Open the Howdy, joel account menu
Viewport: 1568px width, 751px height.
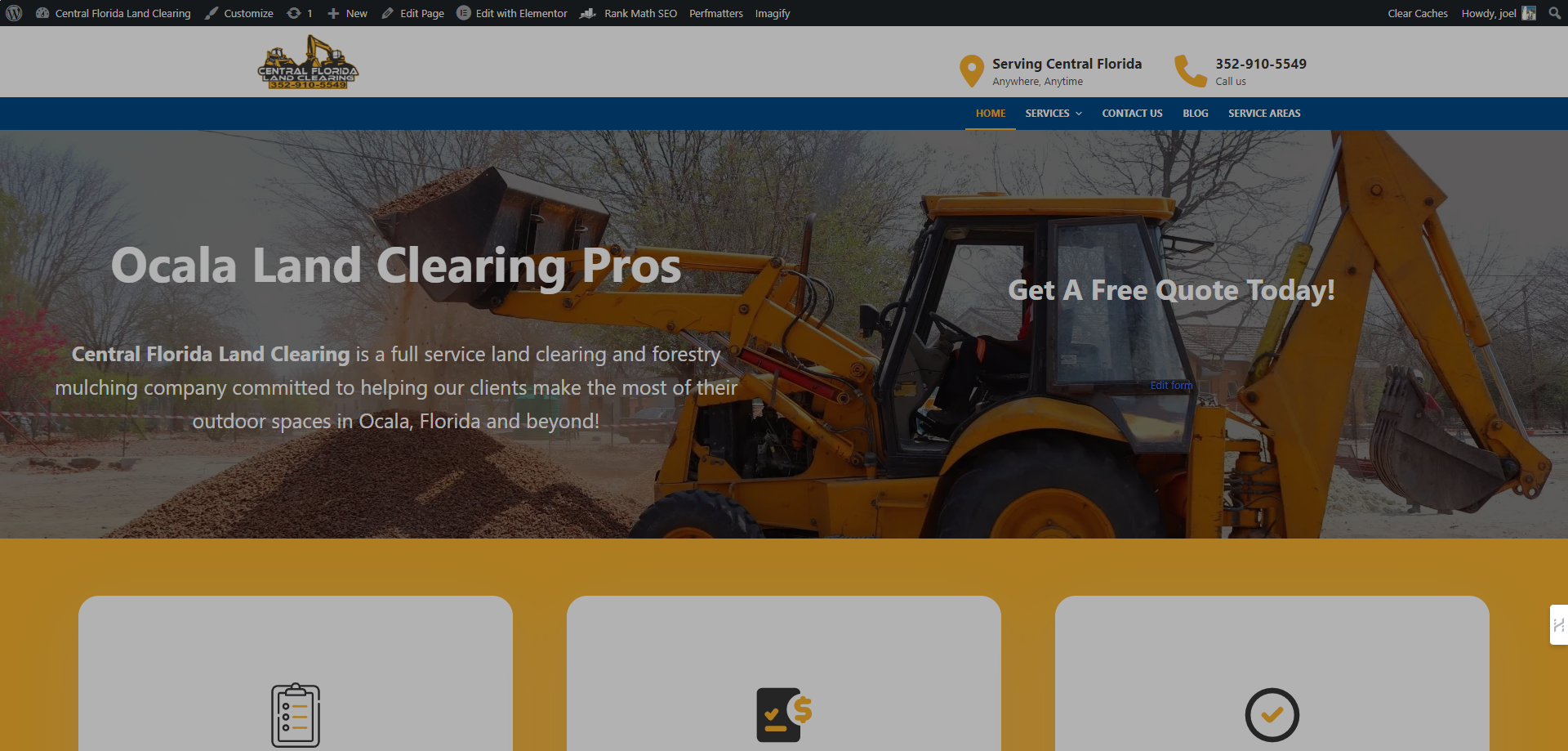(x=1498, y=13)
